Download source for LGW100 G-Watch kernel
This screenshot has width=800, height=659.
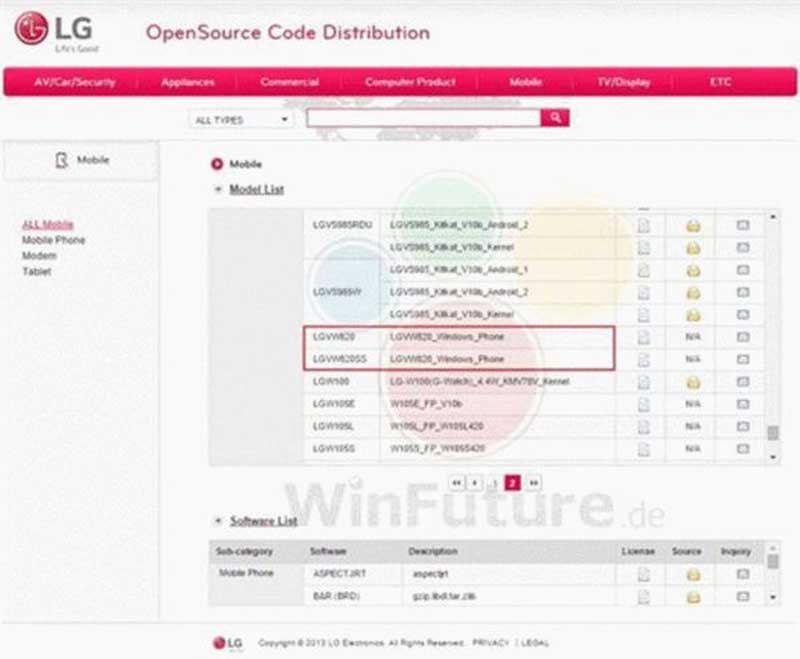coord(692,382)
